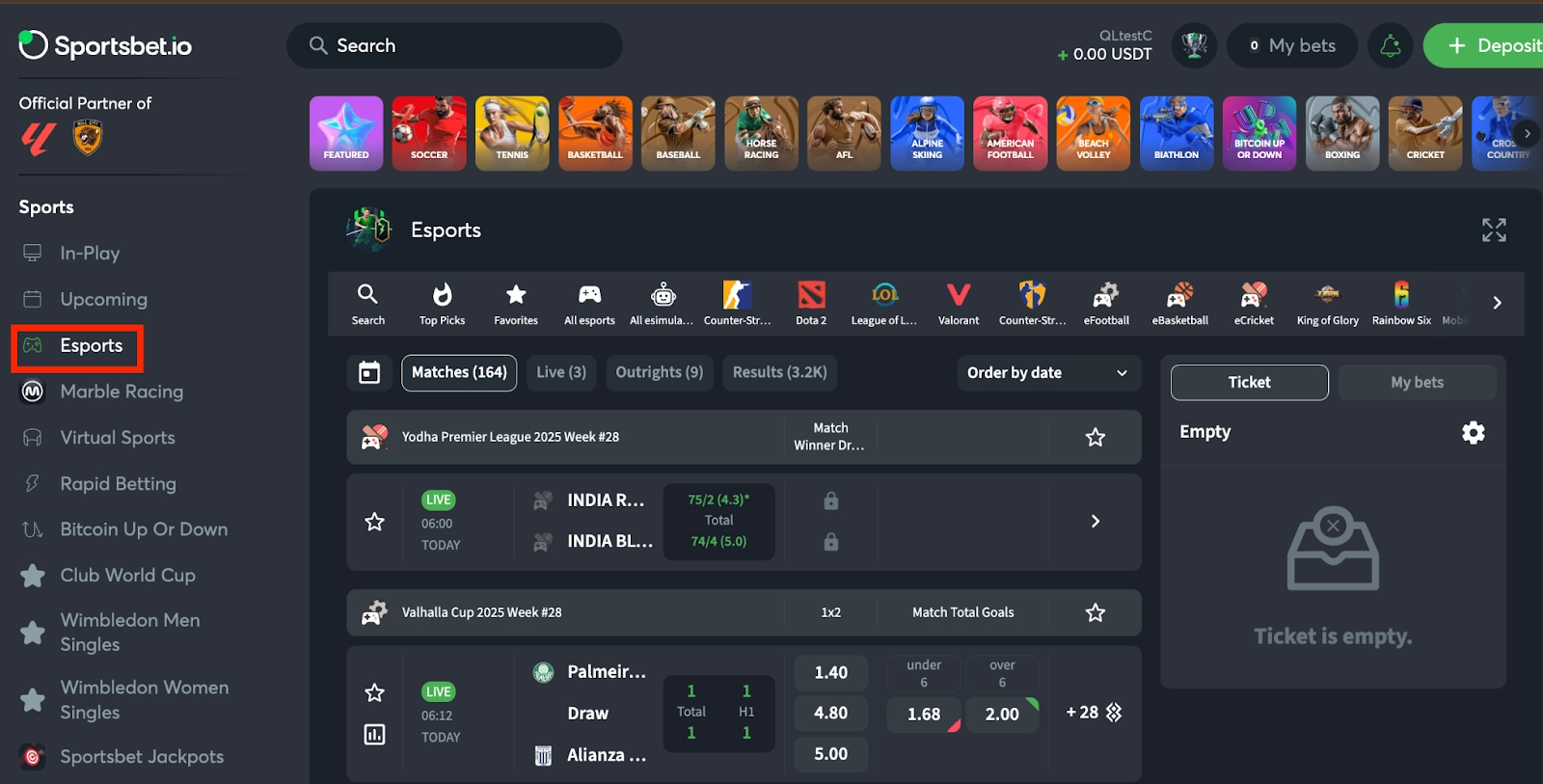The height and width of the screenshot is (784, 1543).
Task: Open Palmeiras match statistics icon
Action: point(375,735)
